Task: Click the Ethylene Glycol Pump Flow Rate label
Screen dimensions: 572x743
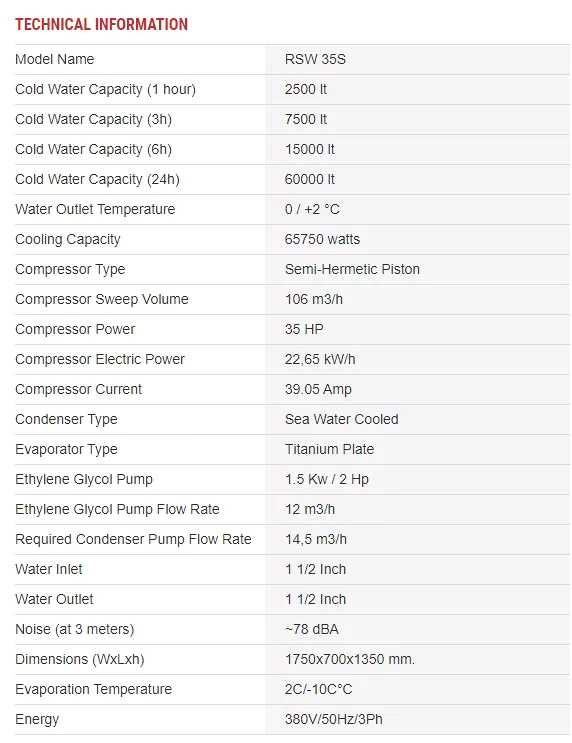Action: [x=118, y=509]
